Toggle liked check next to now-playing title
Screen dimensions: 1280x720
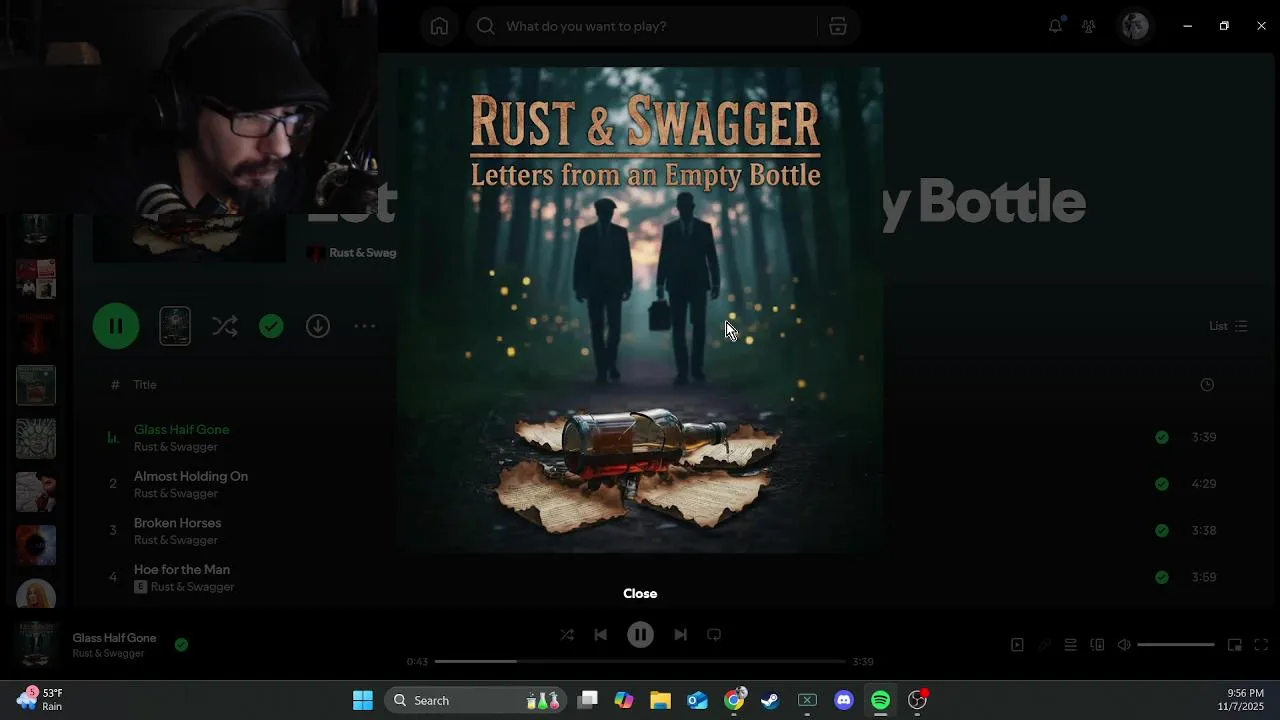(181, 645)
